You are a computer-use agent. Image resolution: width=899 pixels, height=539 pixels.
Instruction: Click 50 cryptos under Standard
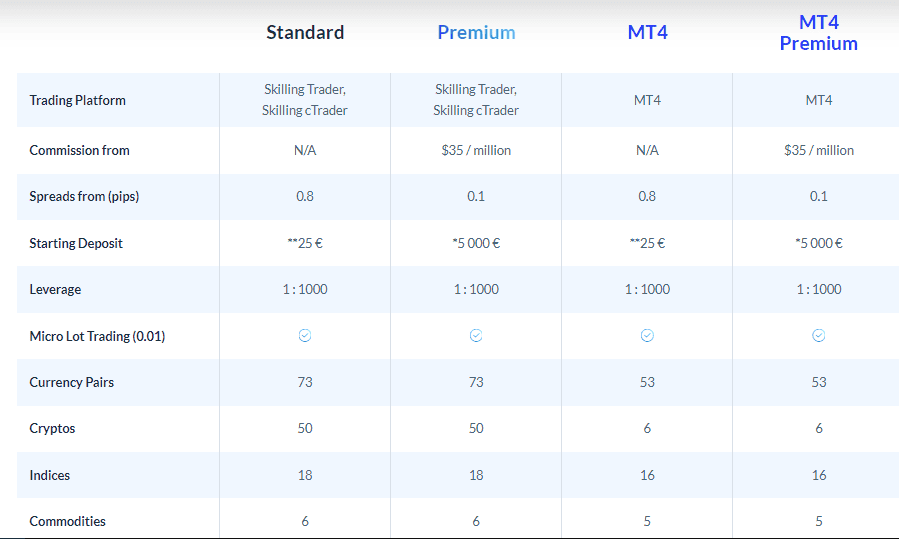coord(305,428)
